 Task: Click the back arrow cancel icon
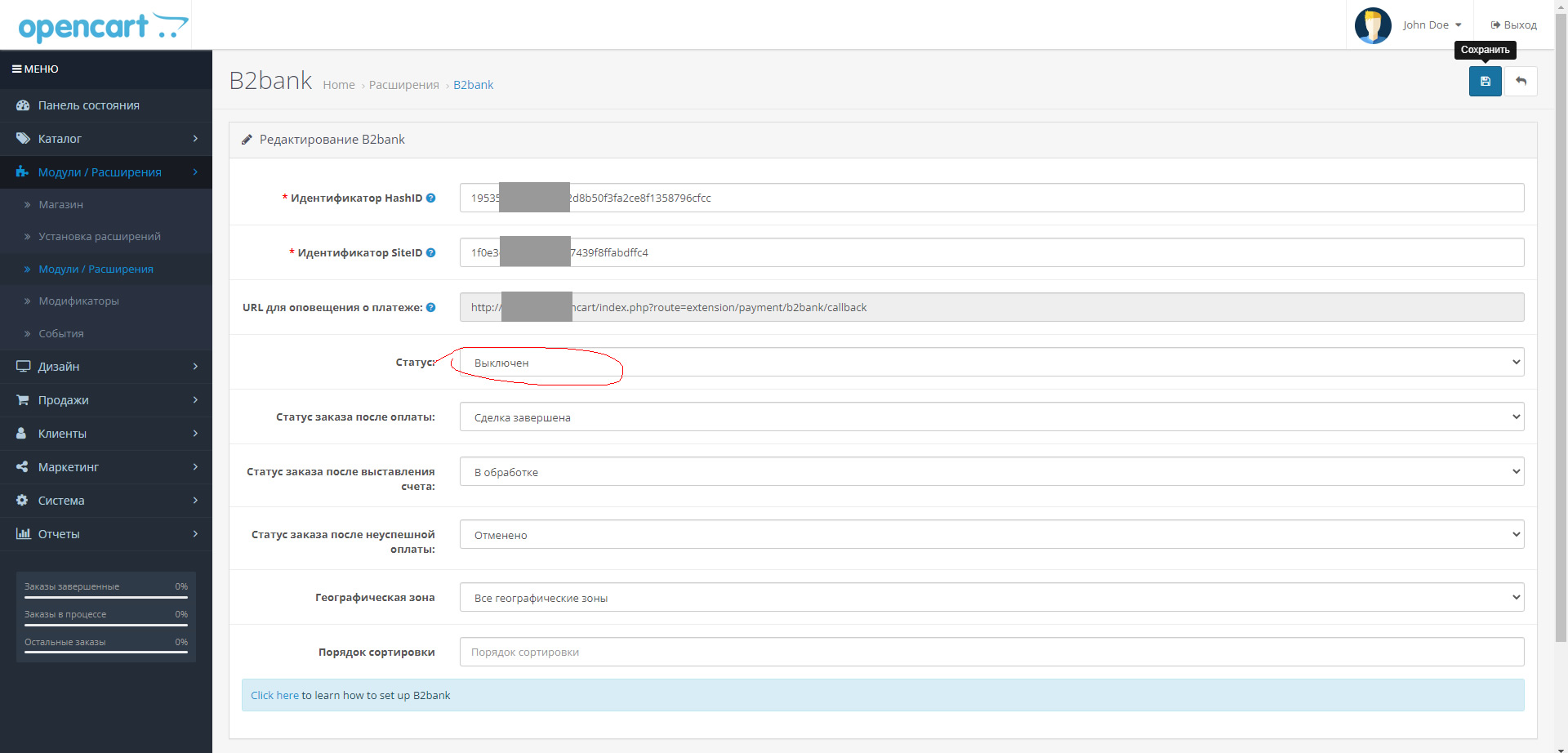pos(1521,82)
